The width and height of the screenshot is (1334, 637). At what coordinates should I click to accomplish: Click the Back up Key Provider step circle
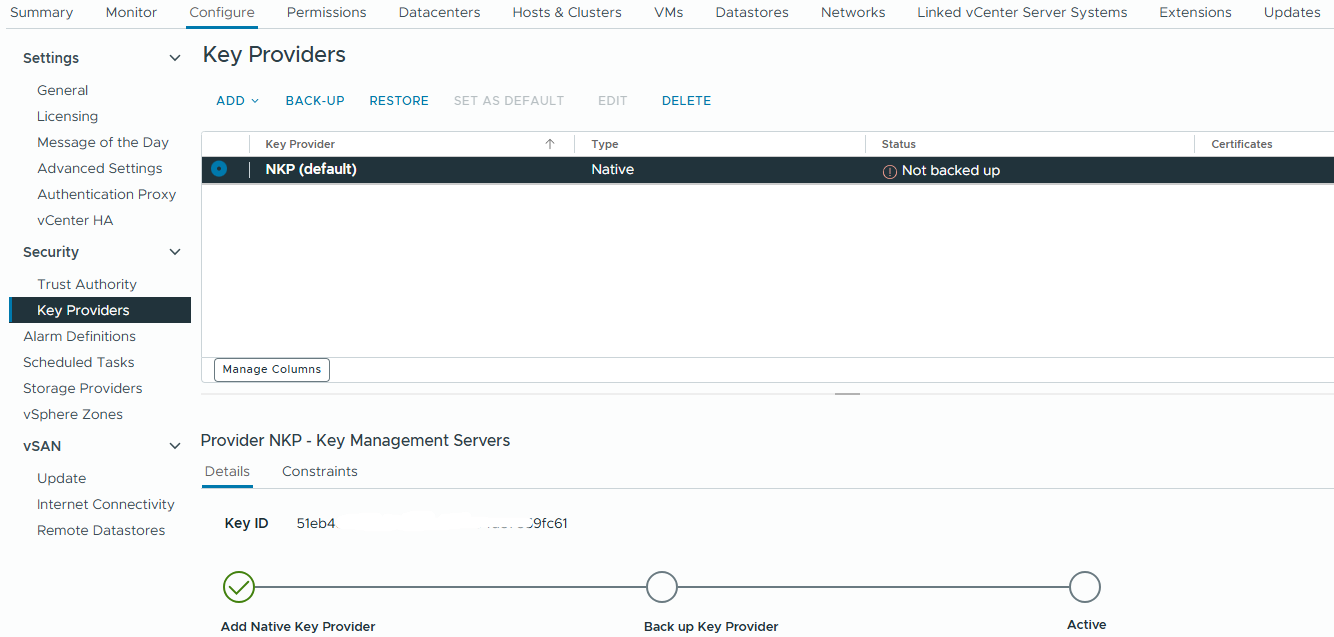pyautogui.click(x=662, y=587)
